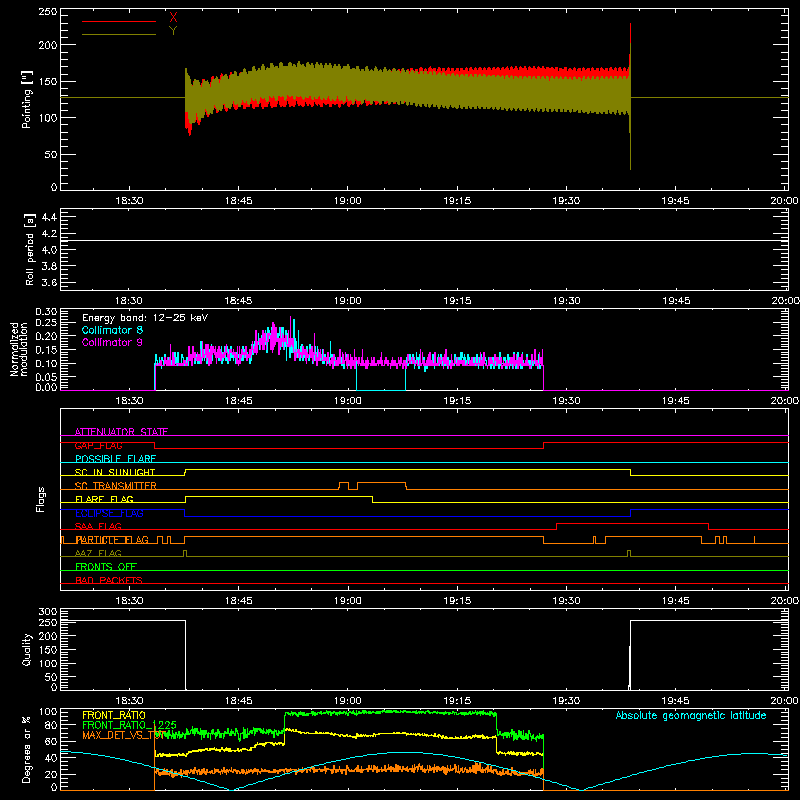Screen dimensions: 800x800
Task: Click the 18:30 time label under Pointing plot
Action: pyautogui.click(x=129, y=201)
